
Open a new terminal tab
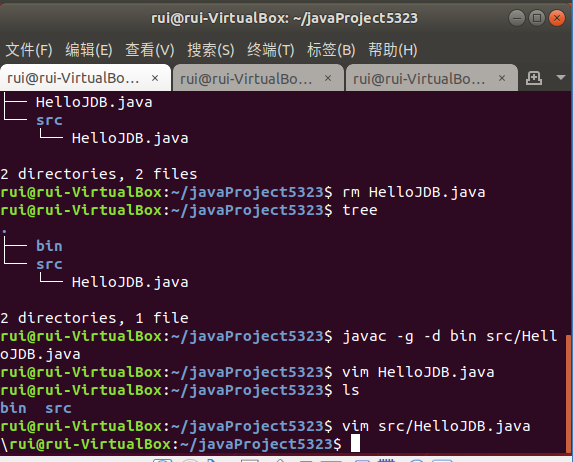tap(534, 78)
